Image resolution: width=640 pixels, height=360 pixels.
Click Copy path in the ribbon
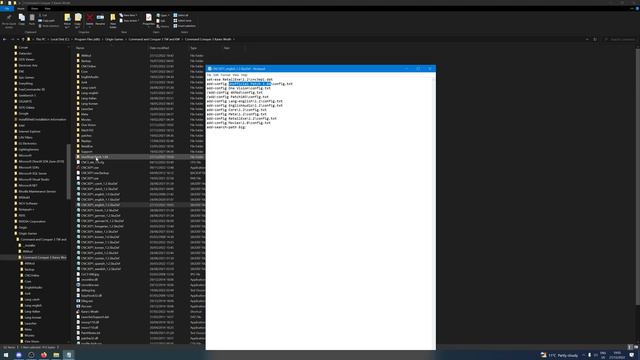click(x=47, y=20)
